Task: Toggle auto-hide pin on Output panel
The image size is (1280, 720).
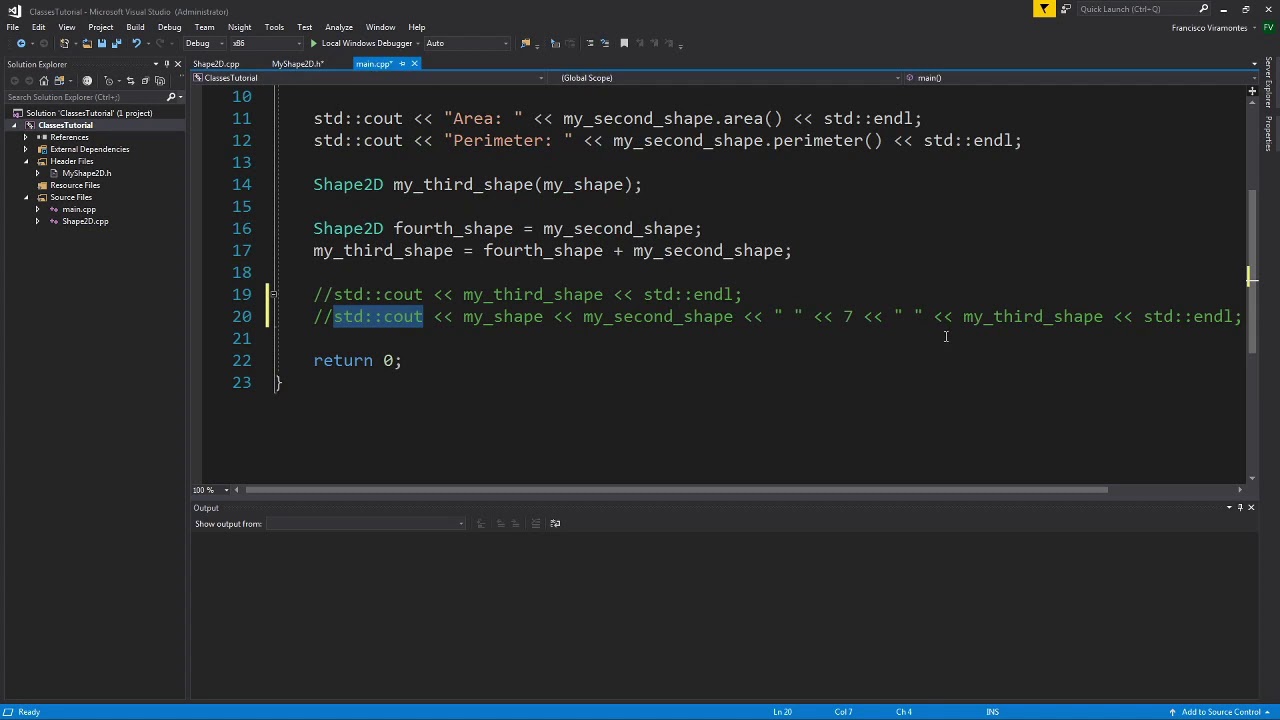Action: 1240,508
